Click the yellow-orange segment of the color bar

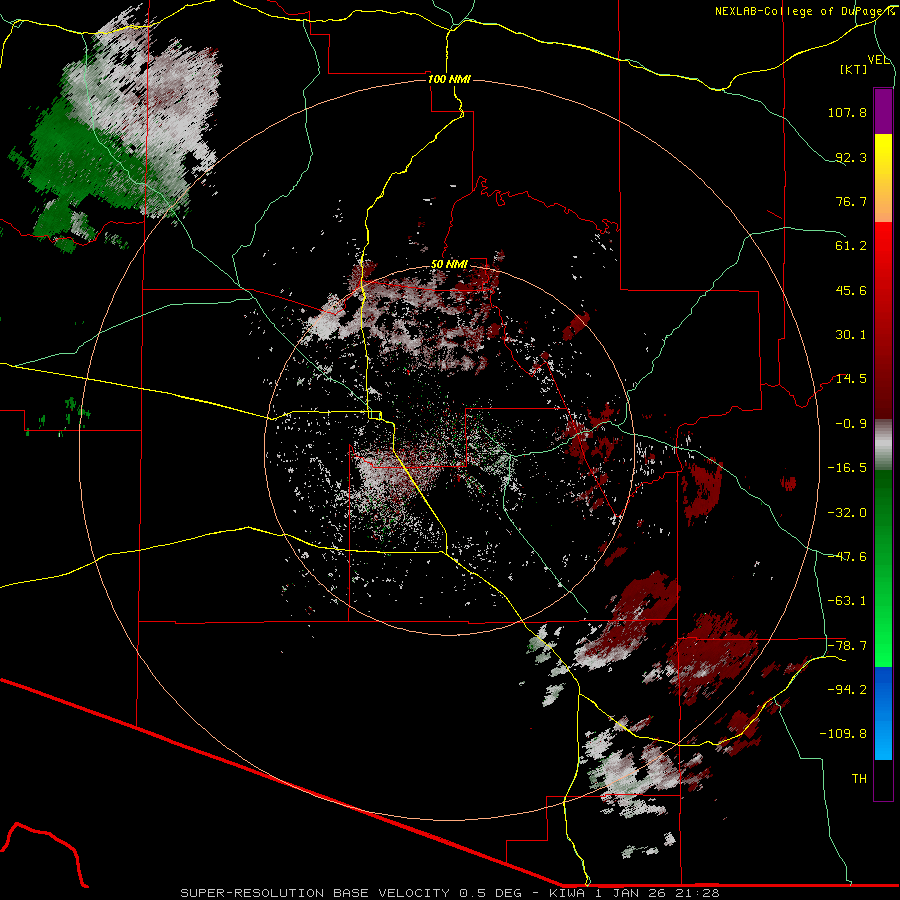point(883,178)
